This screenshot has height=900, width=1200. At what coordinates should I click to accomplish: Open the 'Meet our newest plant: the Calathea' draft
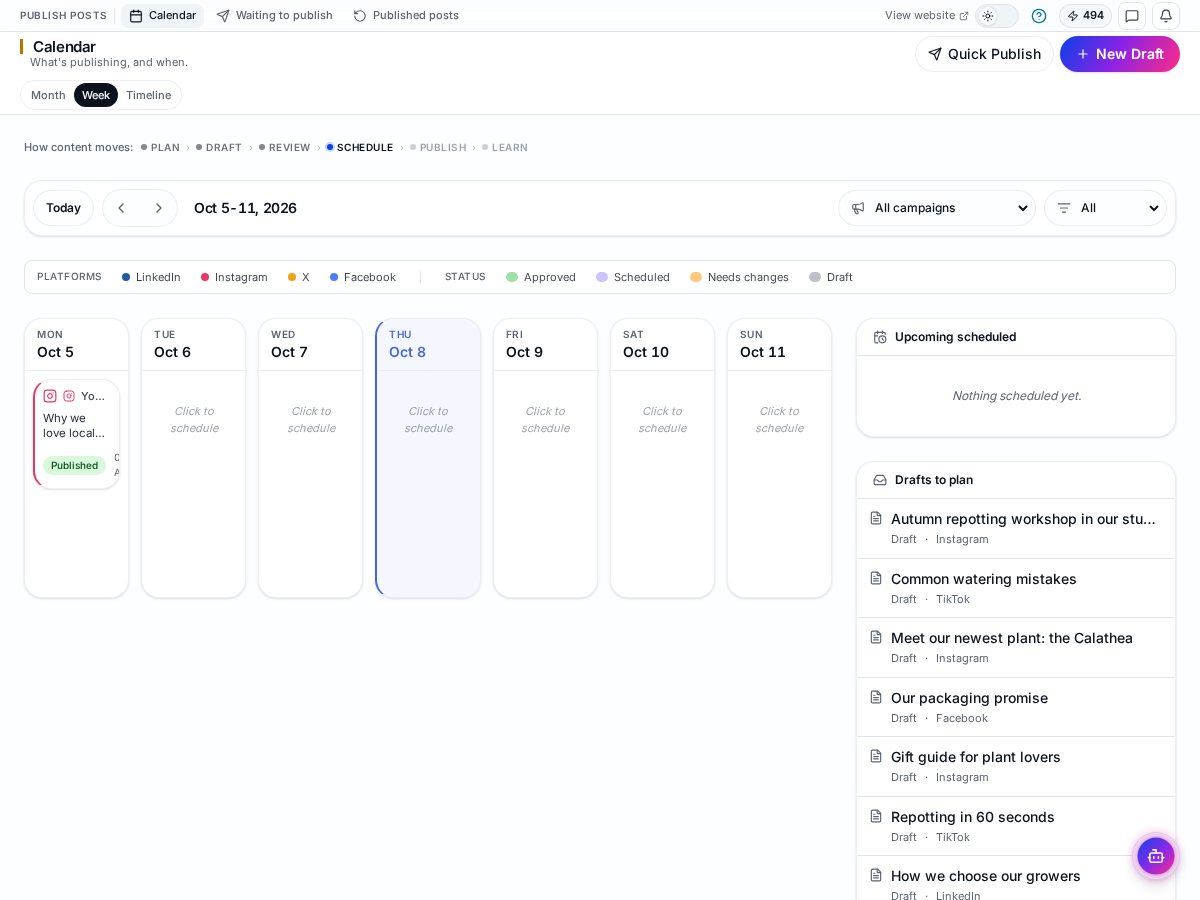click(x=1016, y=647)
